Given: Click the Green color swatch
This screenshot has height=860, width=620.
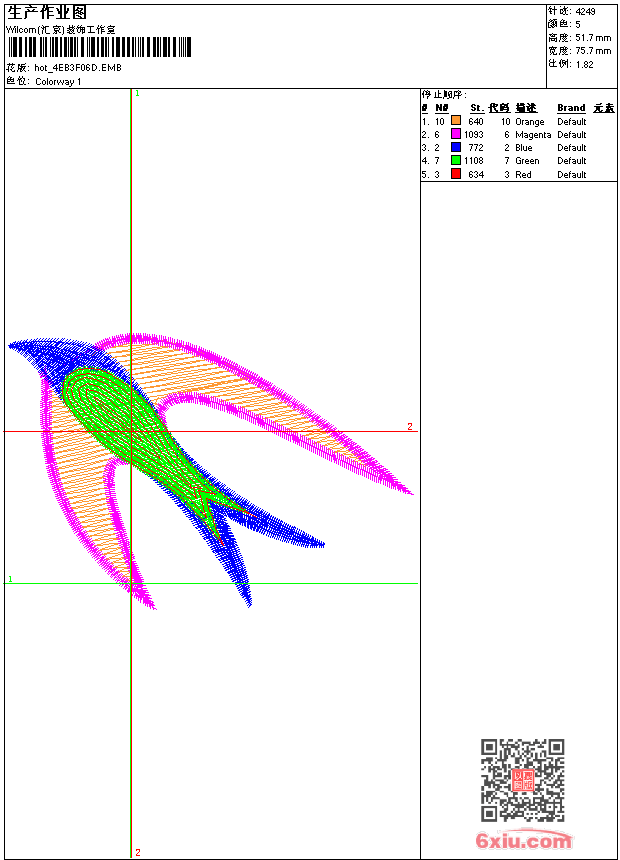Looking at the screenshot, I should pos(455,160).
